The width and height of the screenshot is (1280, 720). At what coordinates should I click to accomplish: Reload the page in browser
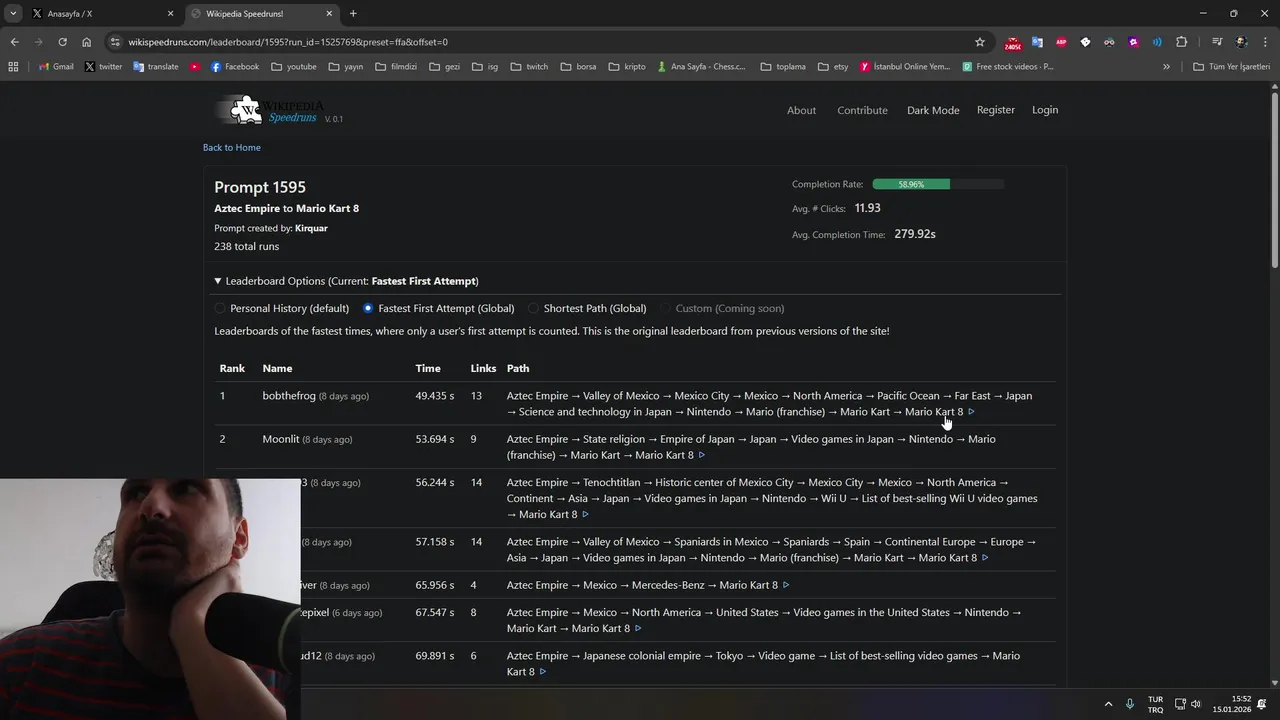[x=62, y=42]
